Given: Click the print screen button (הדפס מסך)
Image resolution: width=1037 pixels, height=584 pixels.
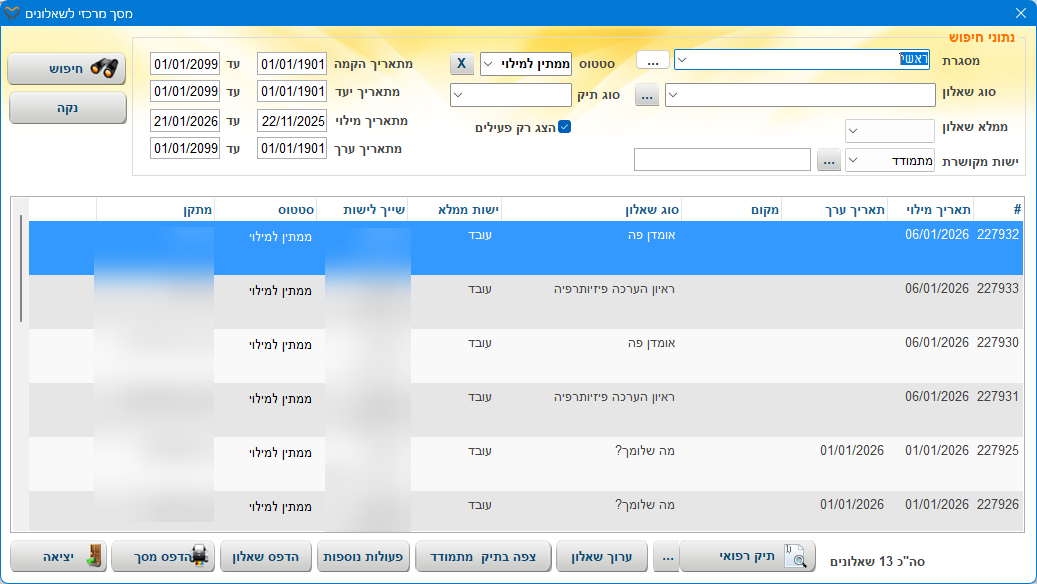Looking at the screenshot, I should 162,556.
